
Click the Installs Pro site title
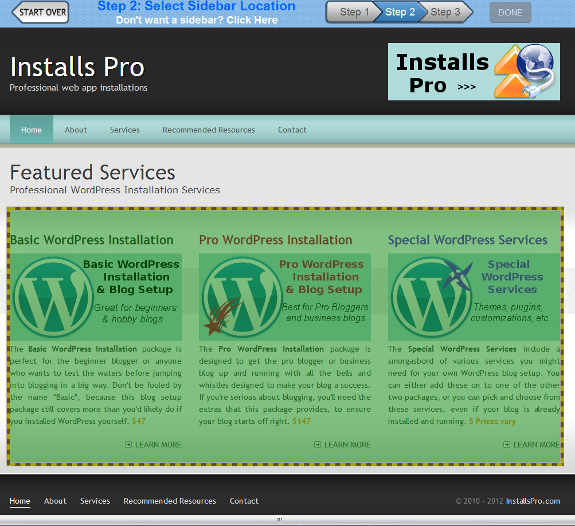point(77,67)
